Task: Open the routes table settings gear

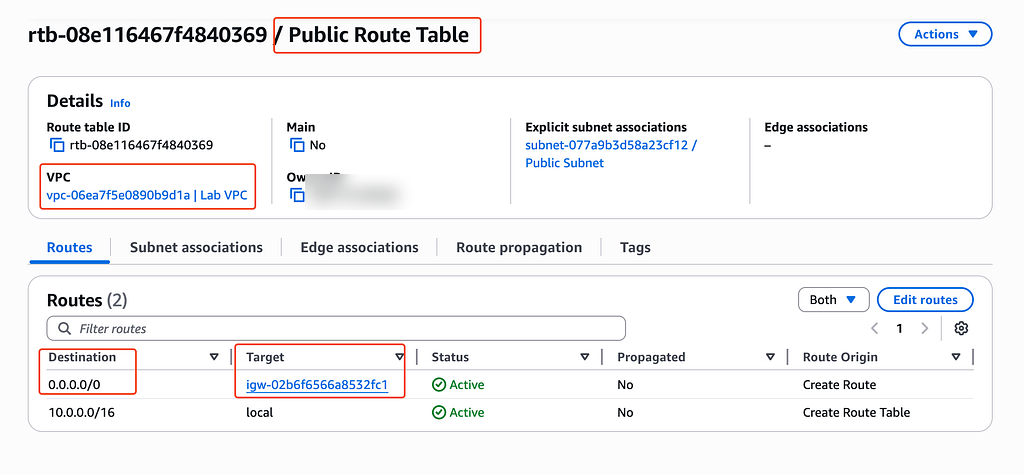Action: (961, 328)
